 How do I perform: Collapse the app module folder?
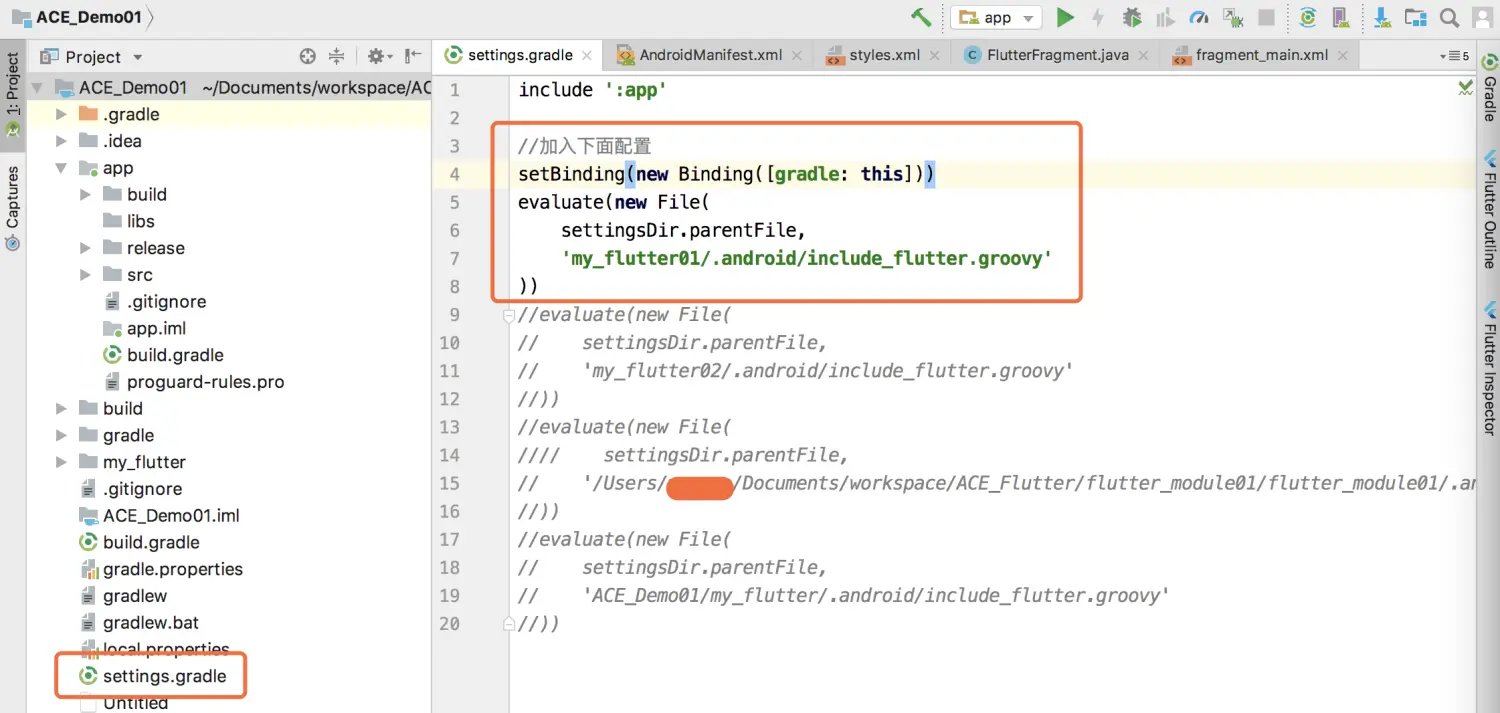62,168
